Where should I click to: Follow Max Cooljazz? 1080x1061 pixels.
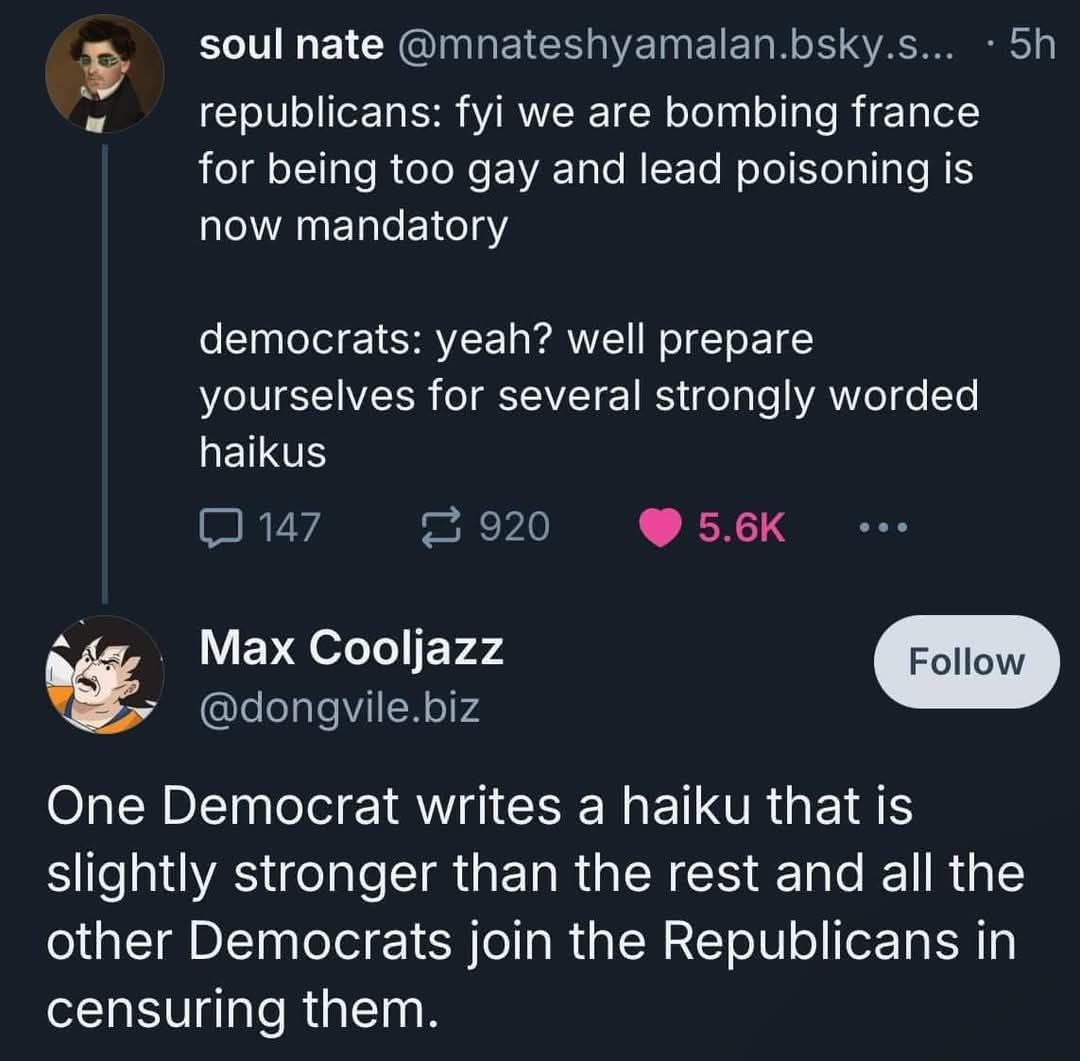click(x=966, y=661)
